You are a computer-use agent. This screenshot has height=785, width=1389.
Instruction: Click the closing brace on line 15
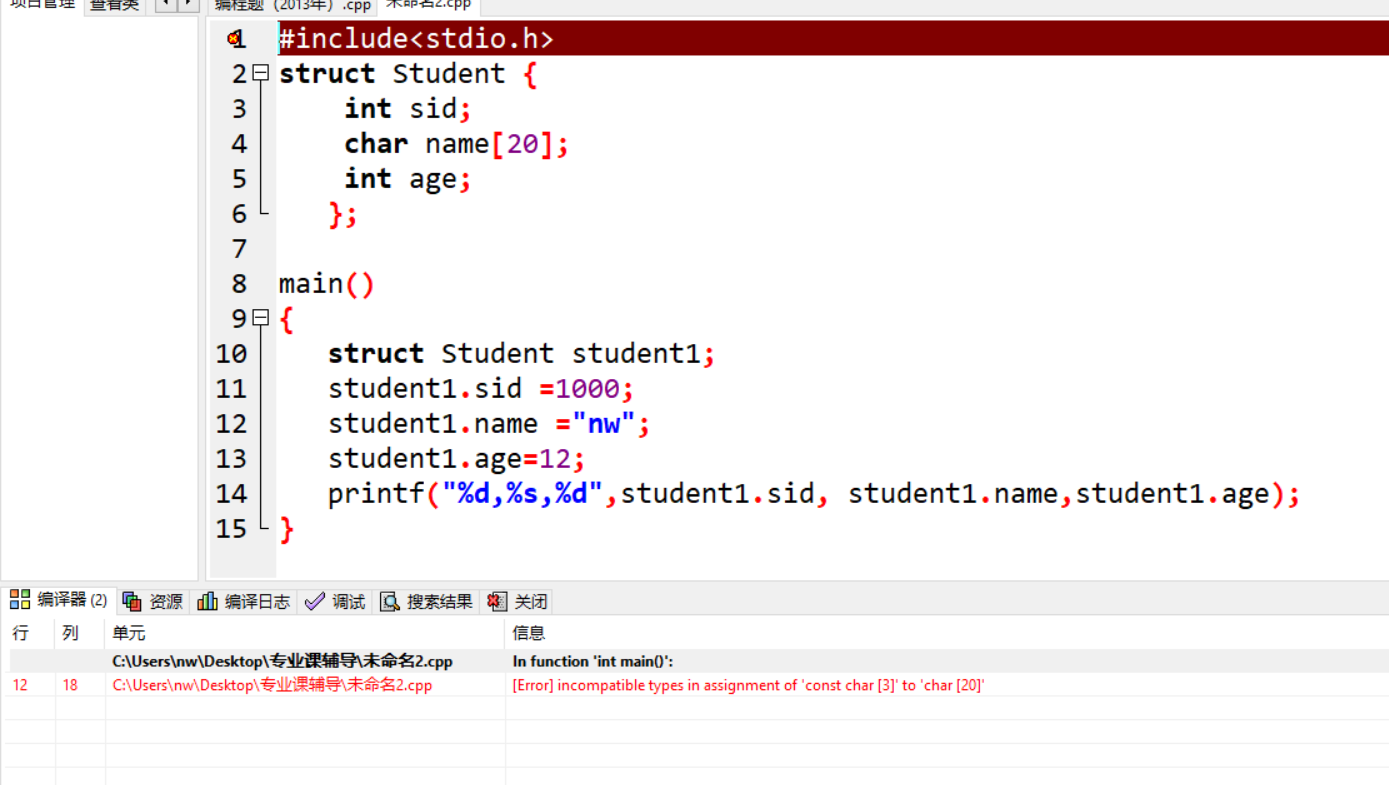(287, 529)
